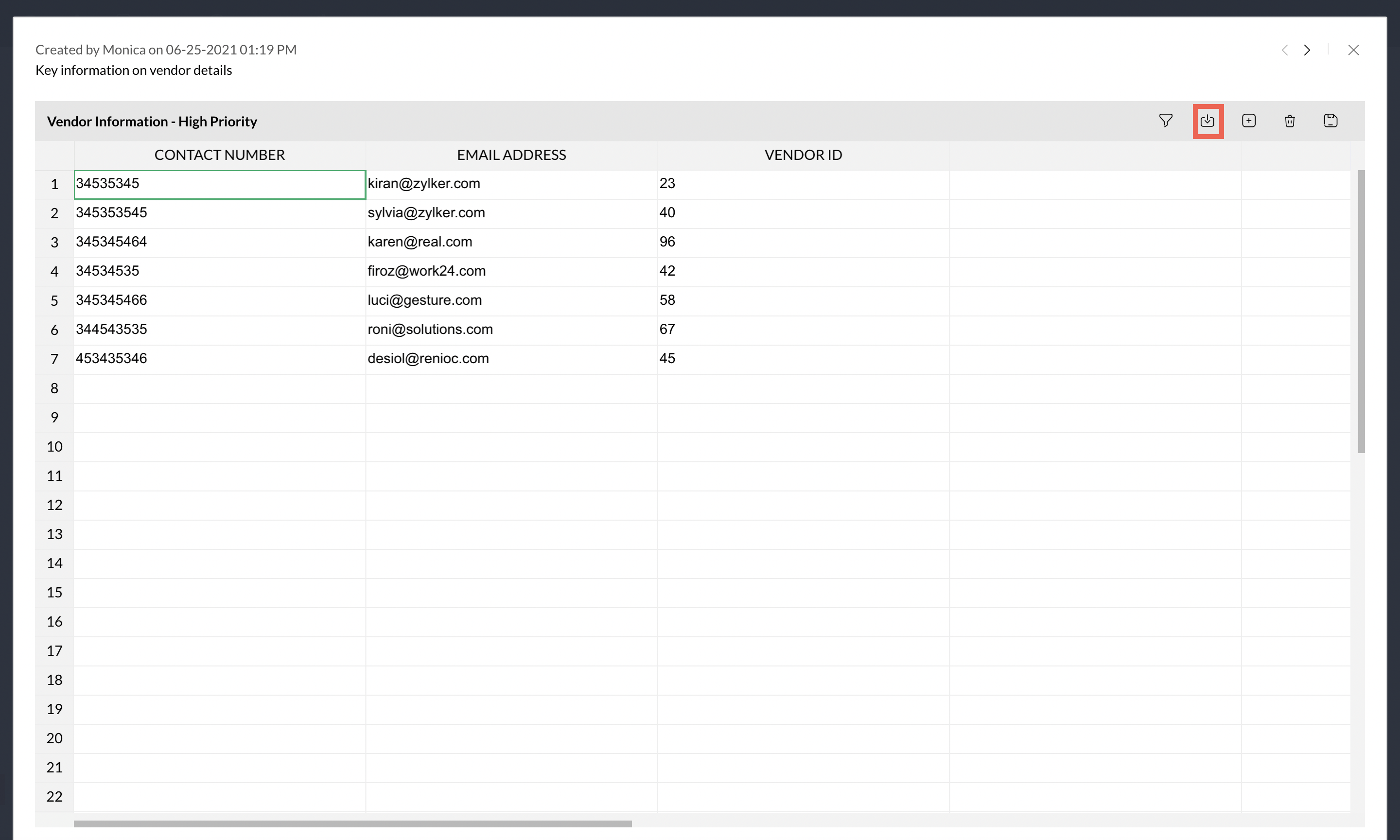1400x840 pixels.
Task: Select the EMAIL ADDRESS column header
Action: 511,155
